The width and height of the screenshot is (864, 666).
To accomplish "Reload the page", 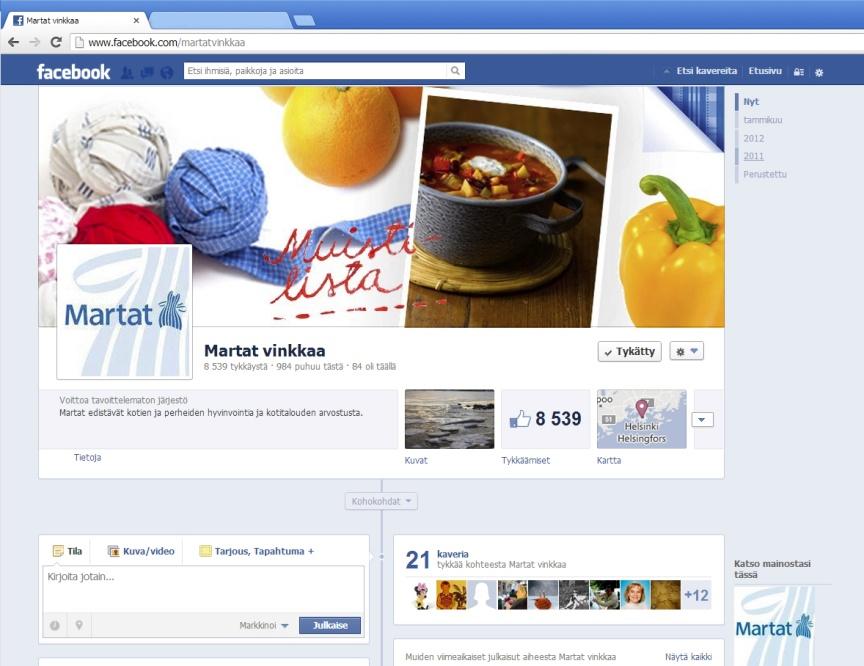I will (x=56, y=42).
